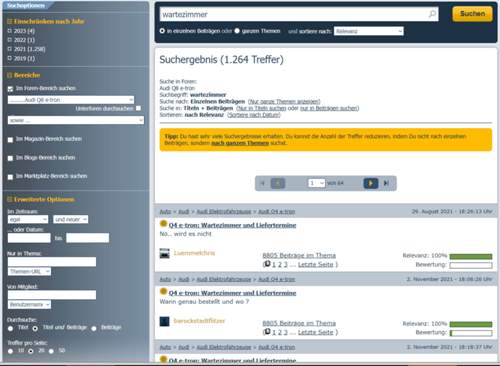The height and width of the screenshot is (366, 500).
Task: Collapse 'Bereiche' section
Action: [x=10, y=75]
